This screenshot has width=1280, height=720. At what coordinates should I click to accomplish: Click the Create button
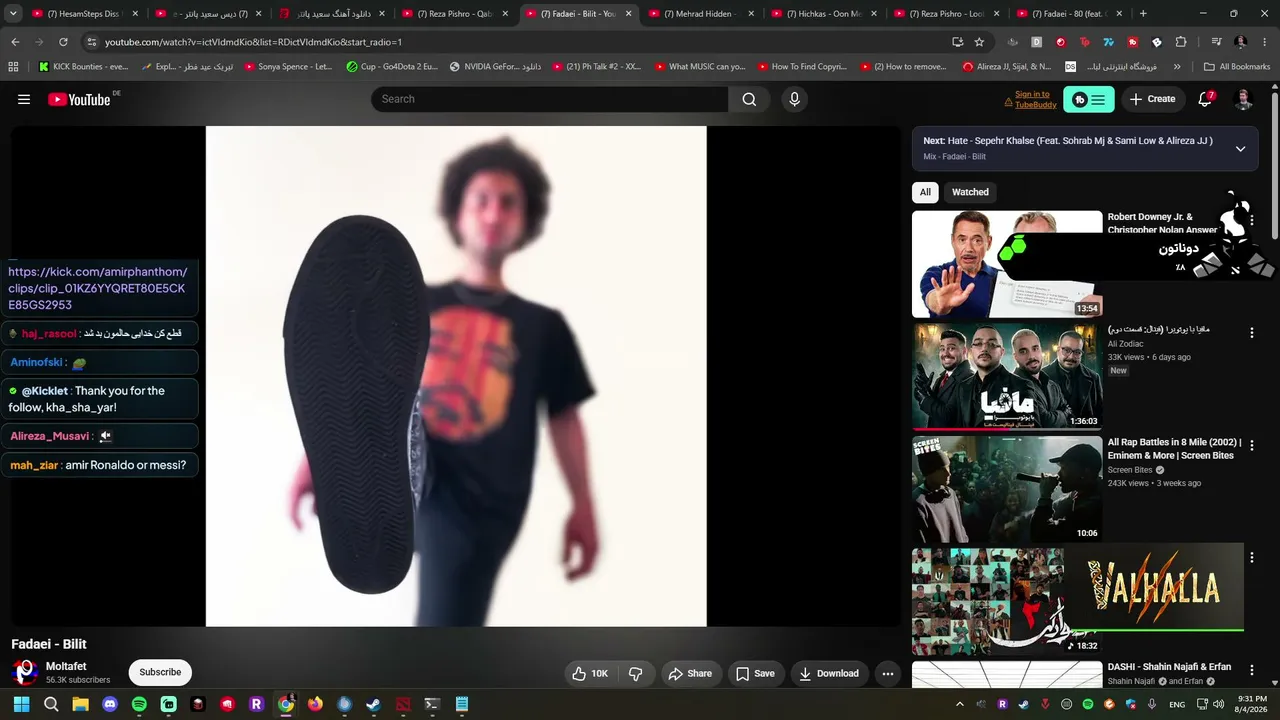(x=1152, y=99)
